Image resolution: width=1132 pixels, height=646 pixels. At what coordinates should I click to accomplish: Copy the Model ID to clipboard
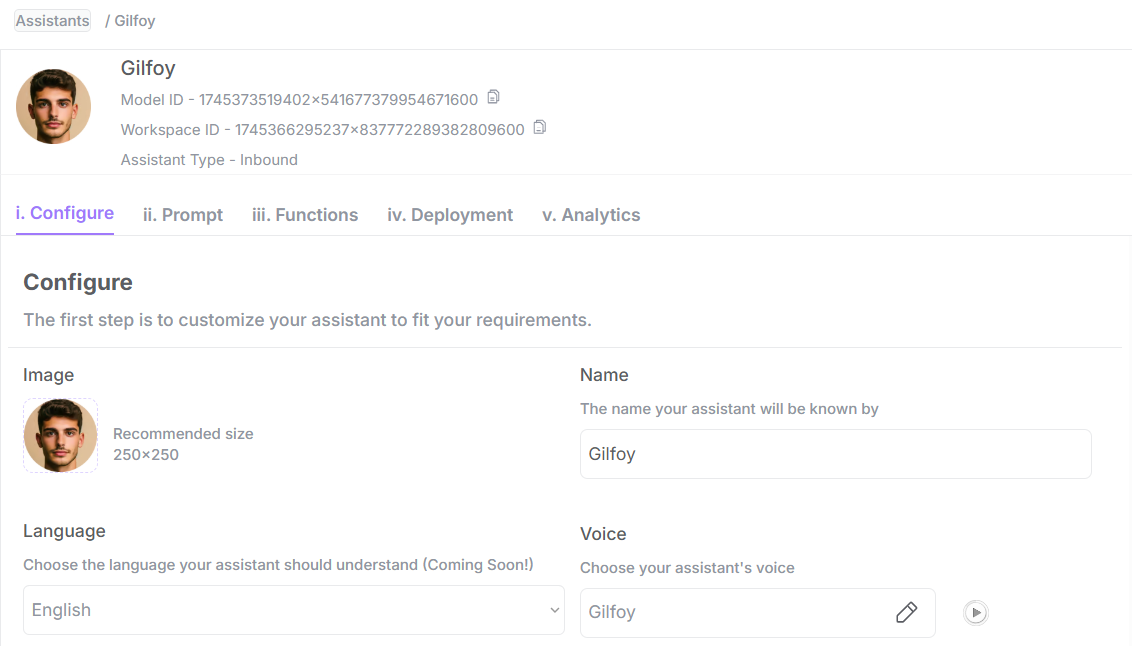coord(493,98)
